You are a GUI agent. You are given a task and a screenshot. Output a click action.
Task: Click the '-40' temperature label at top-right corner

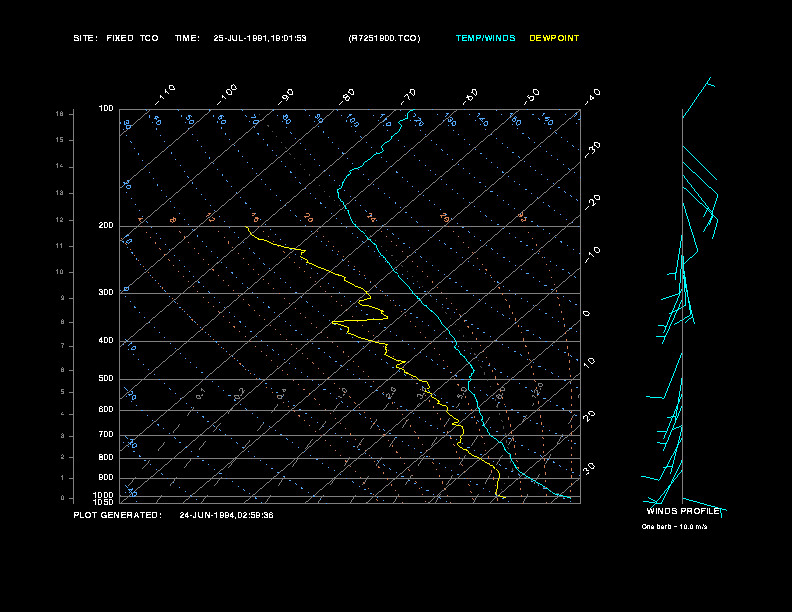coord(592,97)
